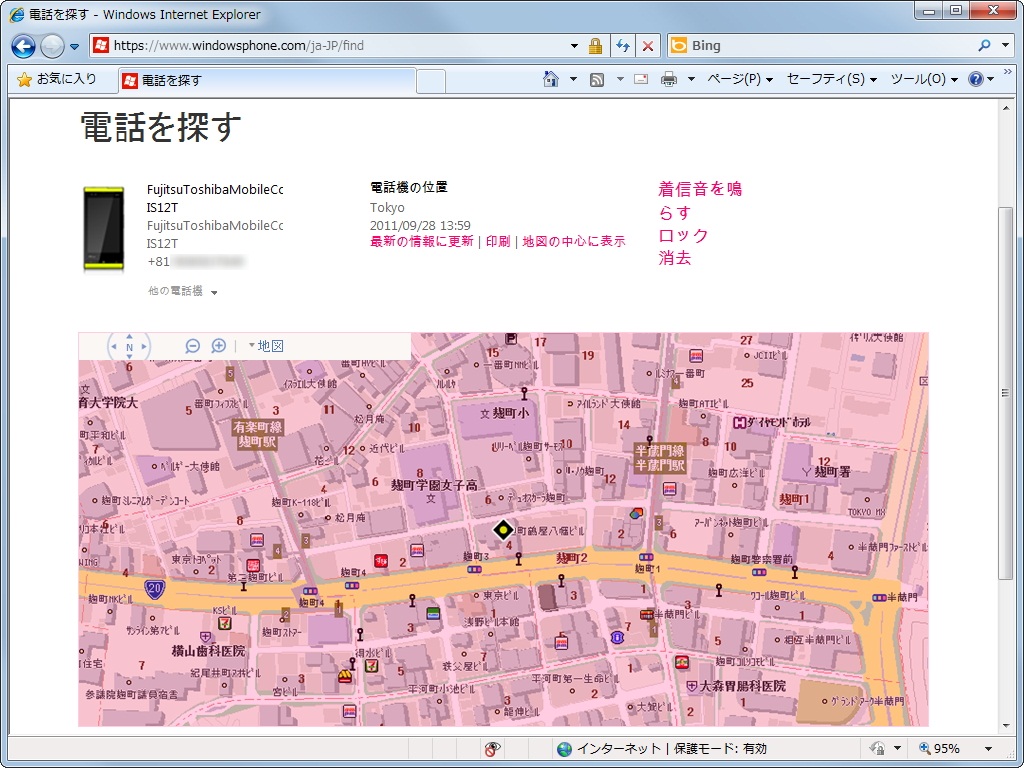
Task: Click the IS12T phone thumbnail image
Action: (x=104, y=229)
